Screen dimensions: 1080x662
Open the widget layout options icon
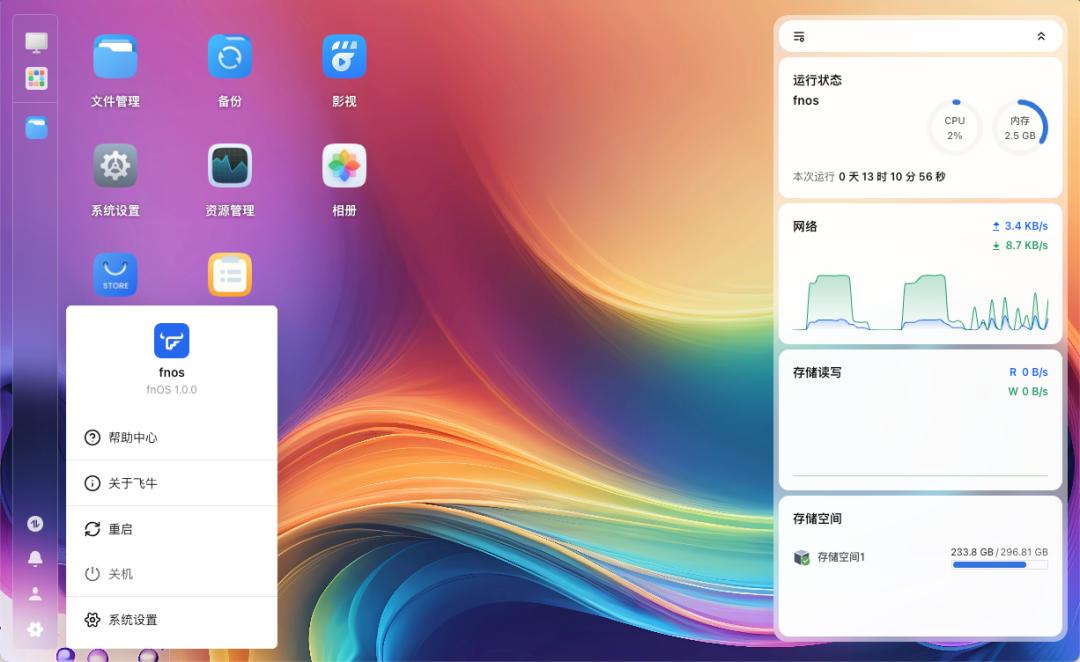(798, 35)
